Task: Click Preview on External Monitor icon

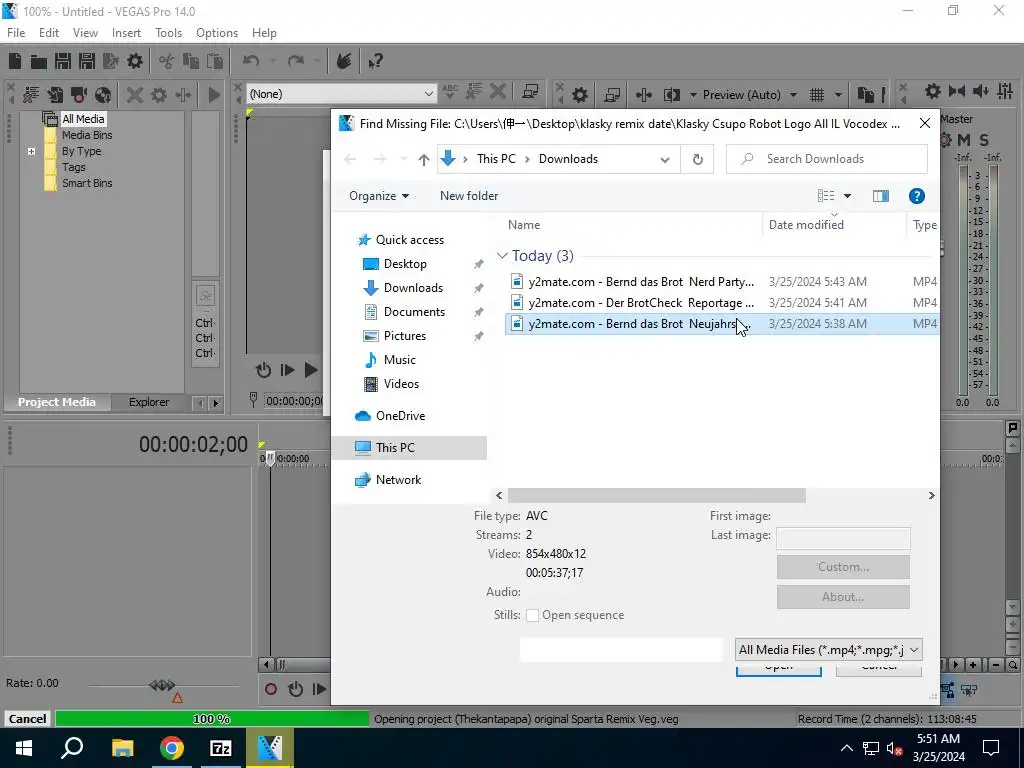Action: tap(612, 95)
